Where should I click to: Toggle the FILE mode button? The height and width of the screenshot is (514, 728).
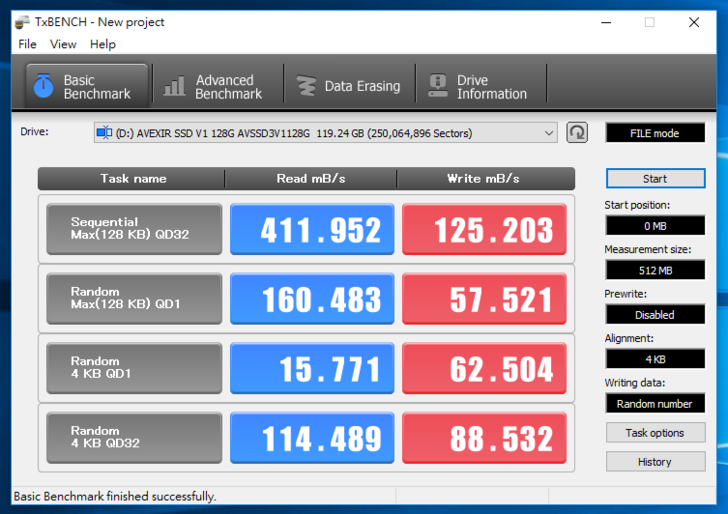coord(655,133)
